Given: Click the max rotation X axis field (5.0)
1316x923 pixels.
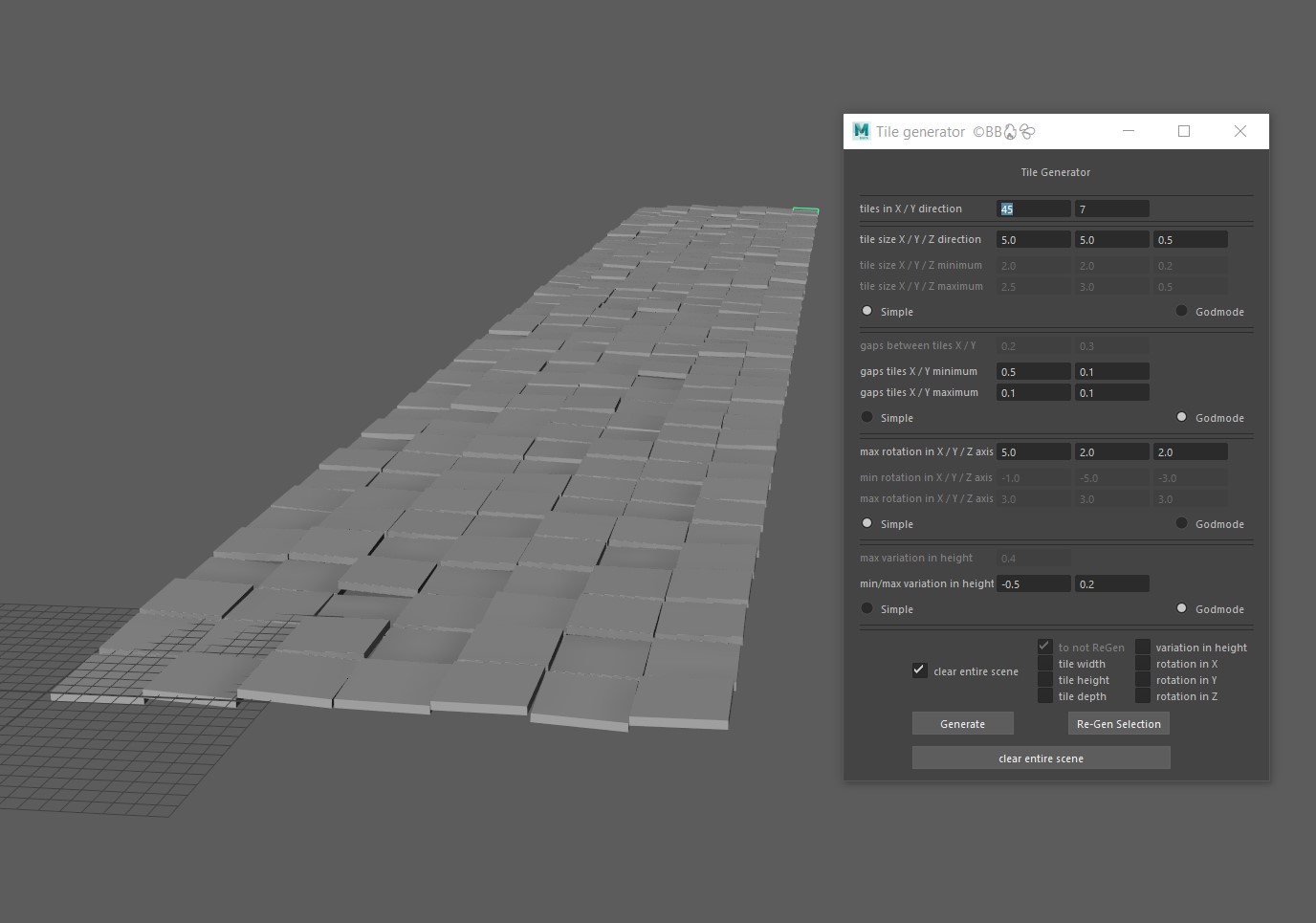Looking at the screenshot, I should click(x=1034, y=451).
